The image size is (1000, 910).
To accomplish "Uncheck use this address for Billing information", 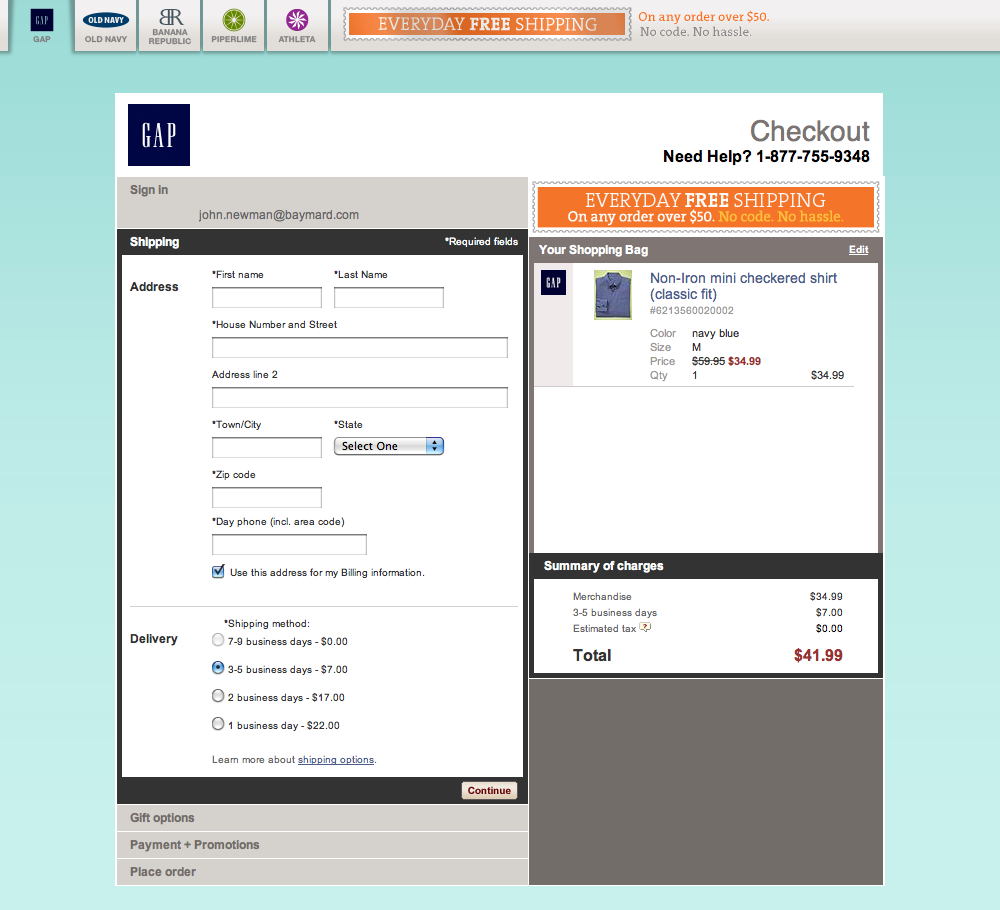I will [x=218, y=571].
